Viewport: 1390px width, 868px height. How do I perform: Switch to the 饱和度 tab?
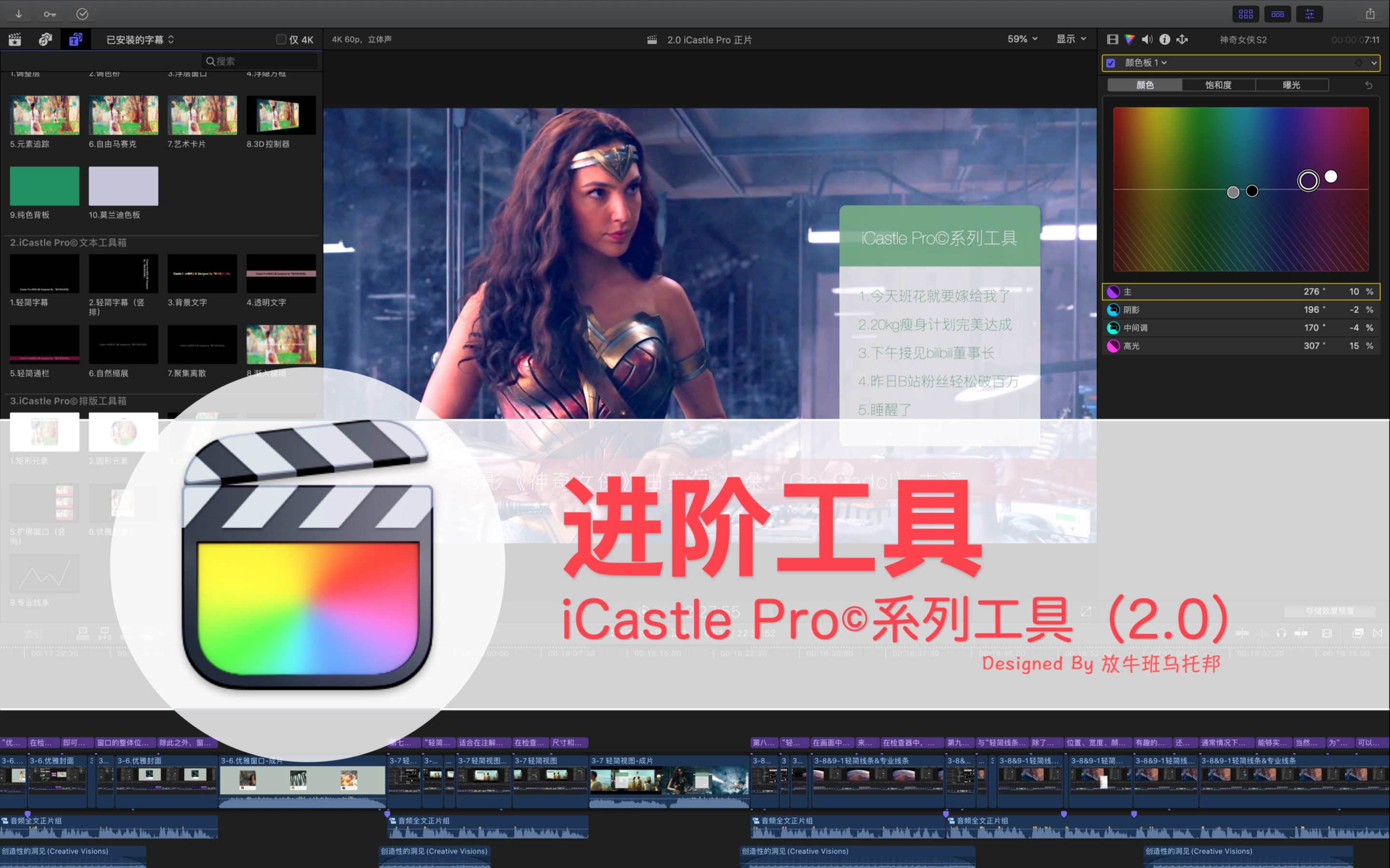(1218, 85)
